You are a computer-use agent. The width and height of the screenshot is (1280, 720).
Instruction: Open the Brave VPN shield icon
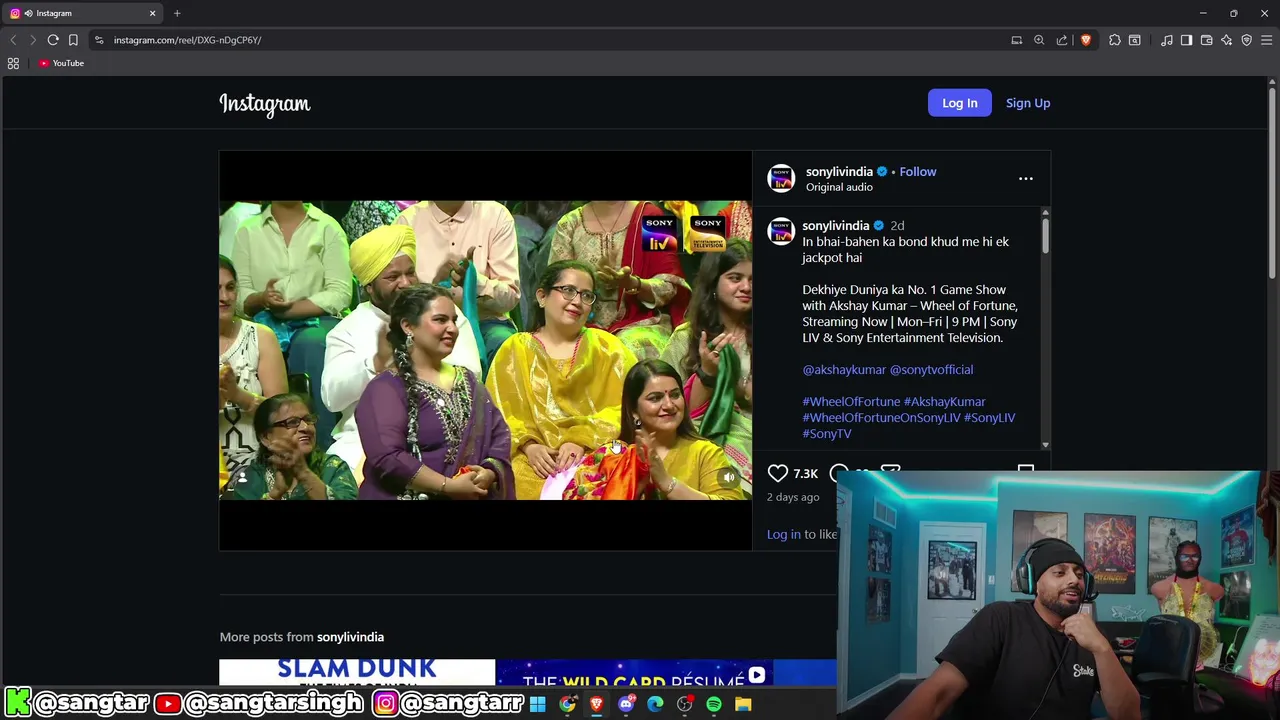click(x=1247, y=40)
